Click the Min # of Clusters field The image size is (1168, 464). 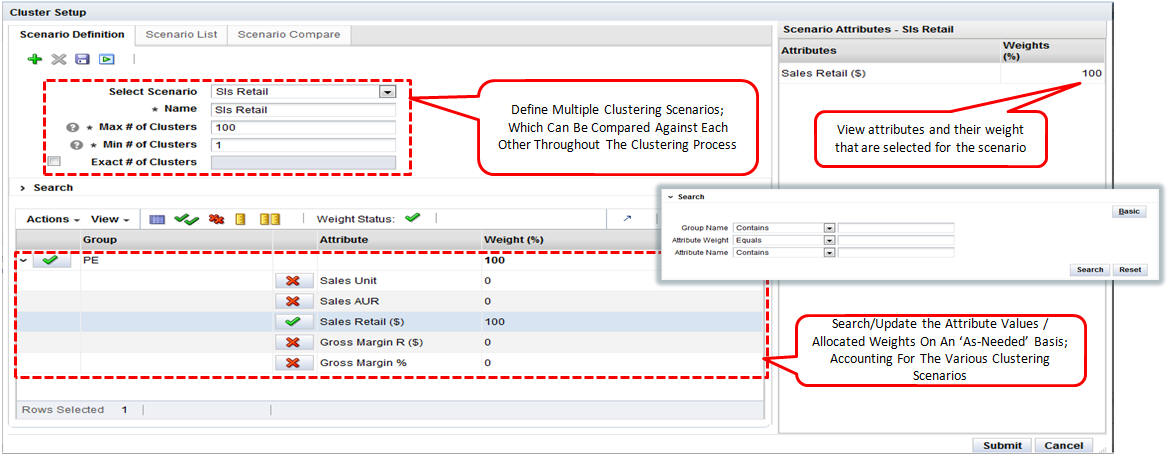click(302, 145)
